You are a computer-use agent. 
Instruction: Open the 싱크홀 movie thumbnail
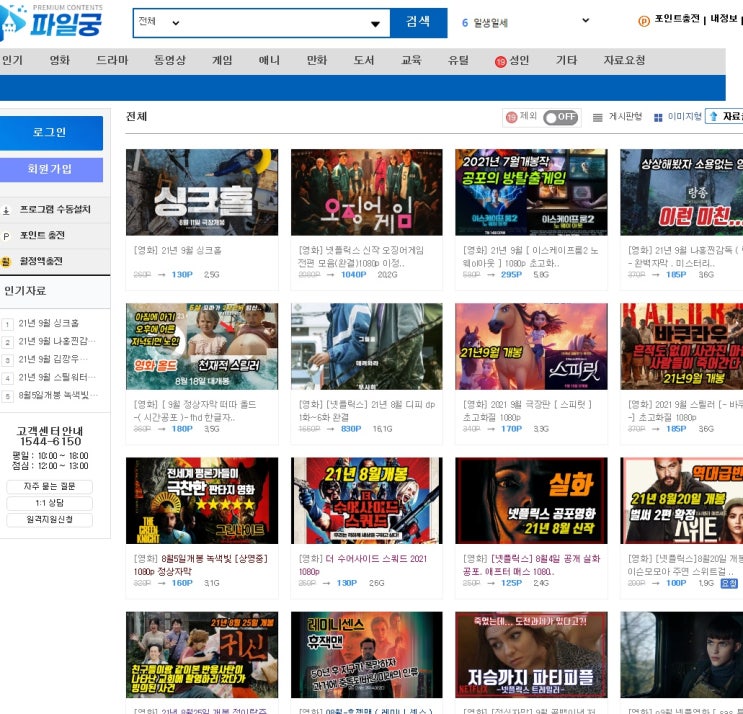point(202,192)
